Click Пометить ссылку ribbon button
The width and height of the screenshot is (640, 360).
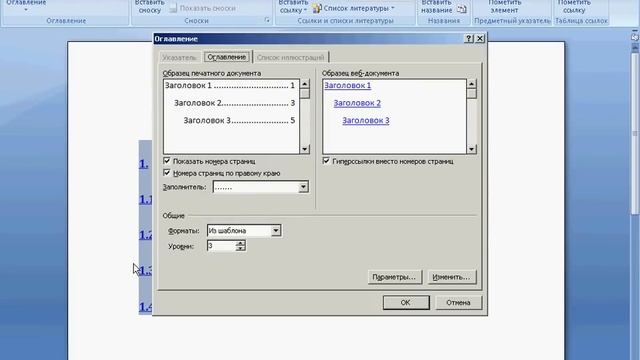coord(574,7)
